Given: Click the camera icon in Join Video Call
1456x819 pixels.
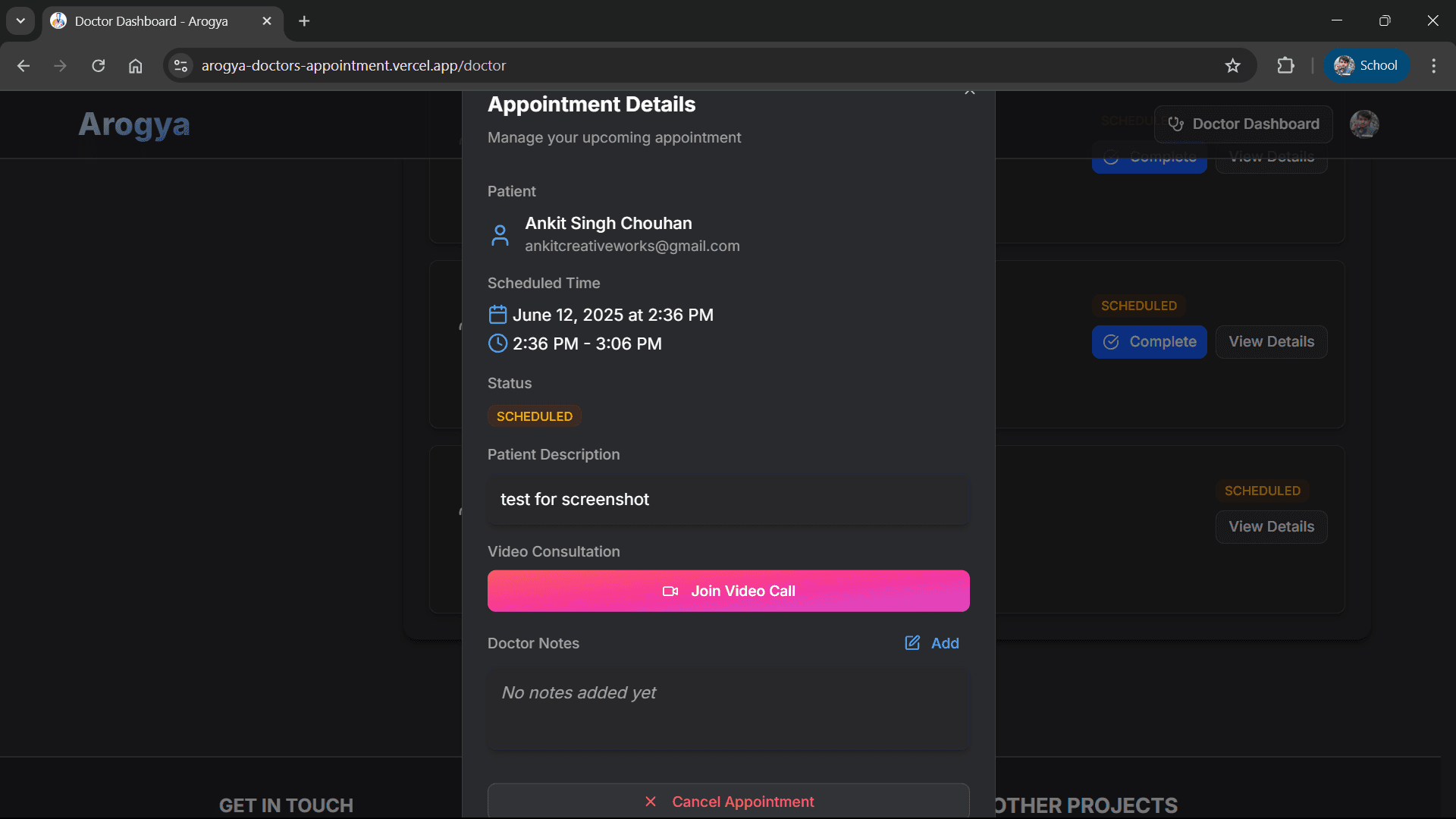Looking at the screenshot, I should coord(670,591).
